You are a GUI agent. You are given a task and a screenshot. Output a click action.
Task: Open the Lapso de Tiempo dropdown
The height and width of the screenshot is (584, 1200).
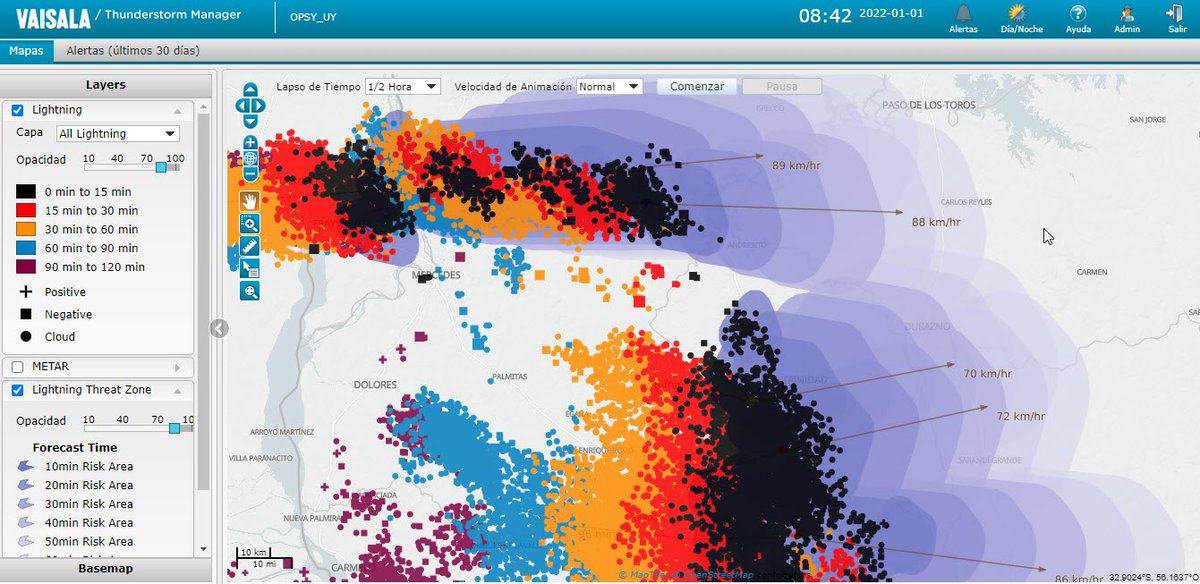tap(403, 87)
